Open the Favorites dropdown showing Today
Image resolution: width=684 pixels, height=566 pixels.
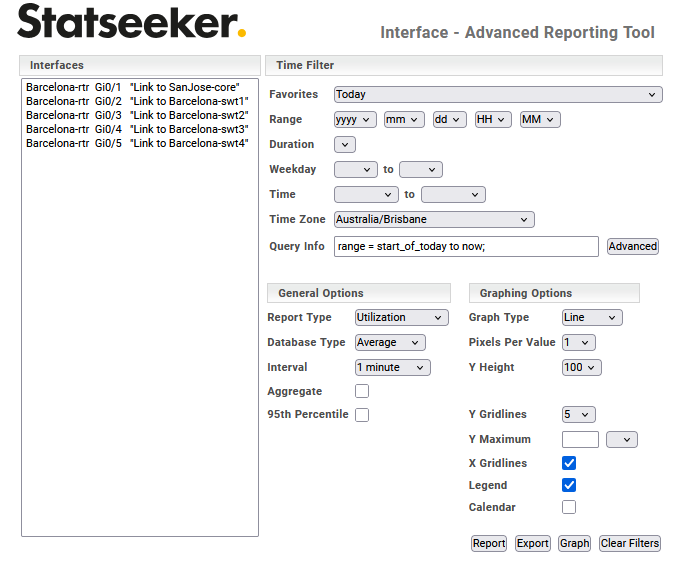point(498,95)
